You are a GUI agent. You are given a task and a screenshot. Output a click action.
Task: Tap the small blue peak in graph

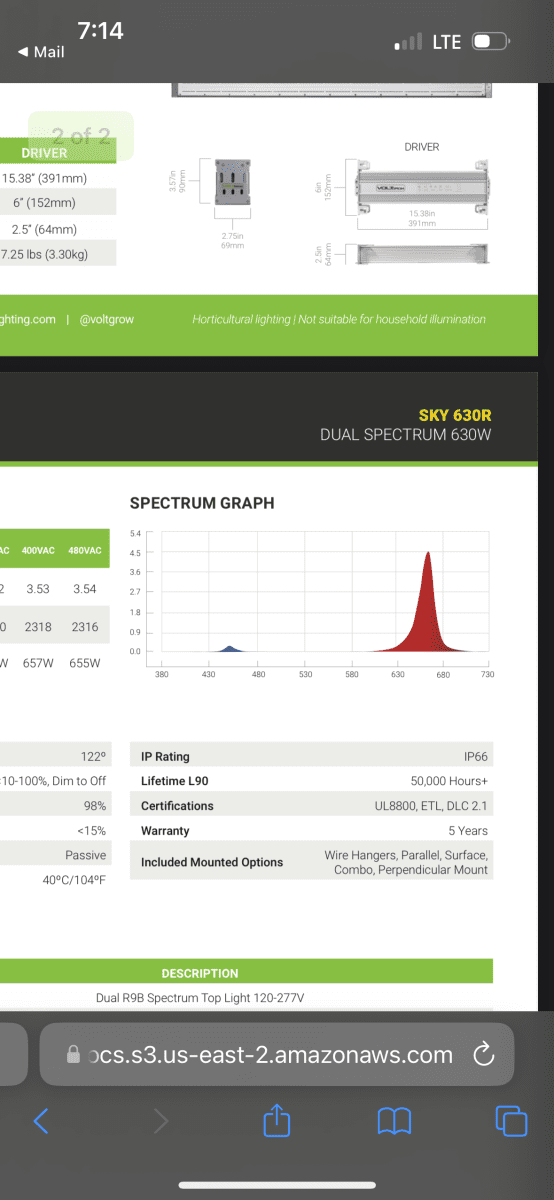pos(229,649)
